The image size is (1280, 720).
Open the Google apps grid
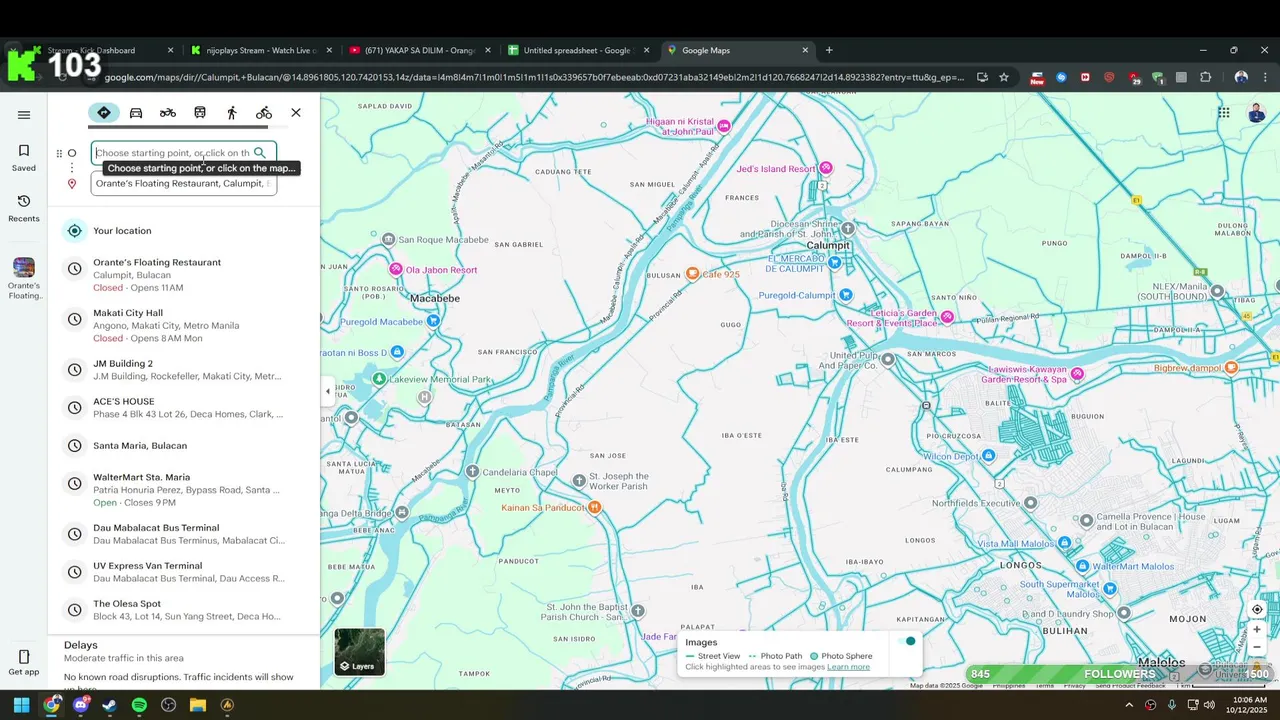click(1224, 113)
